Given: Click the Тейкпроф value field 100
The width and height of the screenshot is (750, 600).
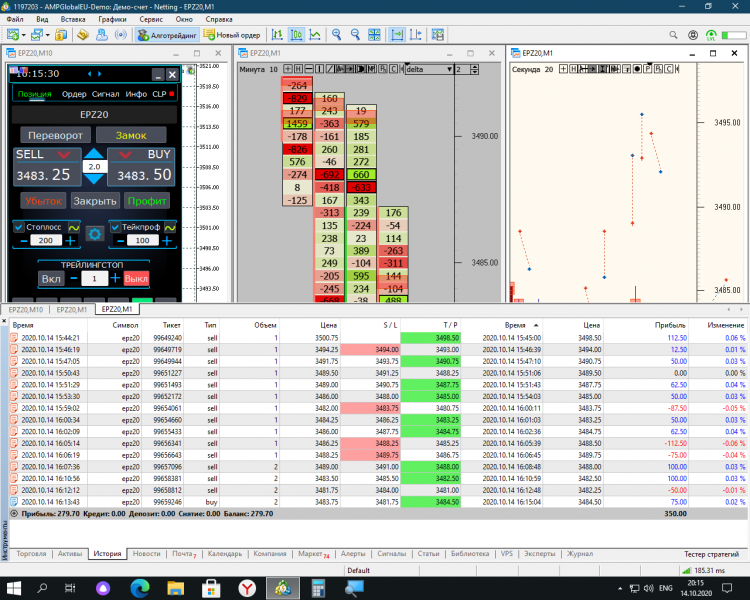Looking at the screenshot, I should pos(143,241).
